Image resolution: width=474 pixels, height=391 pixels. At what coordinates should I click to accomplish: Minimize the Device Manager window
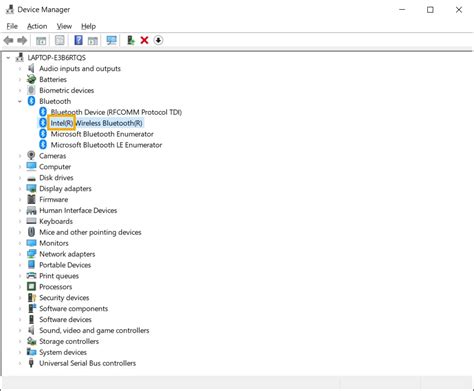tap(402, 10)
